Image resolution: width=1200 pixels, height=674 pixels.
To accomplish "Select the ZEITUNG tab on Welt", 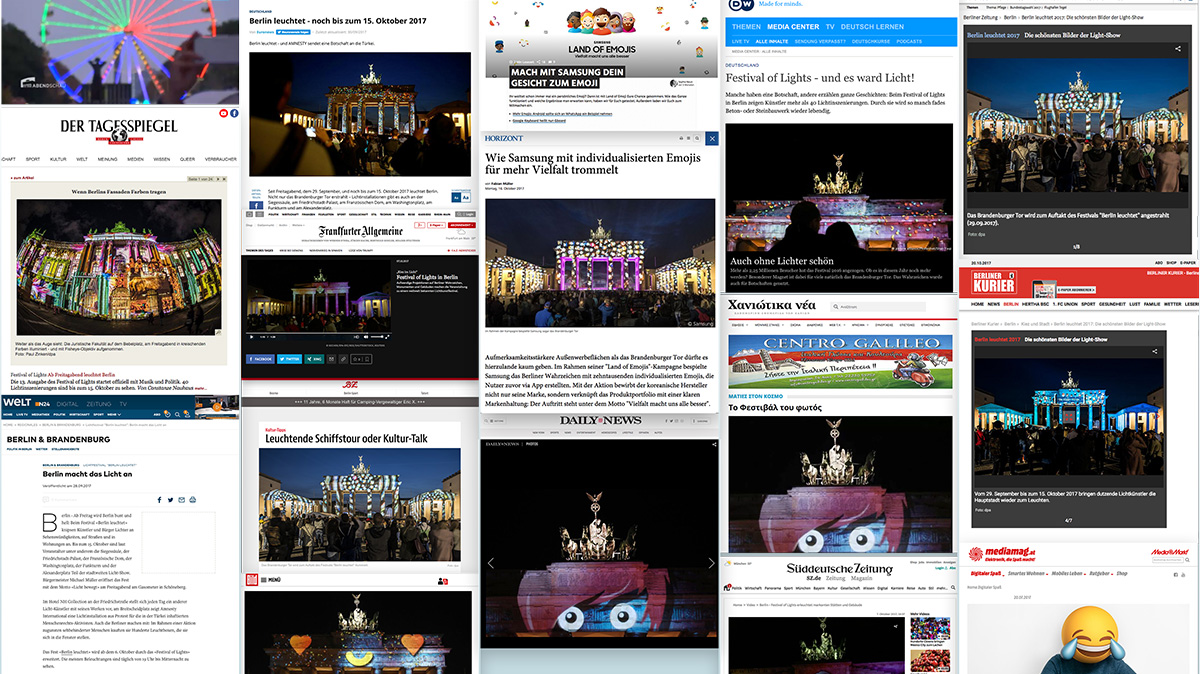I will pos(98,403).
